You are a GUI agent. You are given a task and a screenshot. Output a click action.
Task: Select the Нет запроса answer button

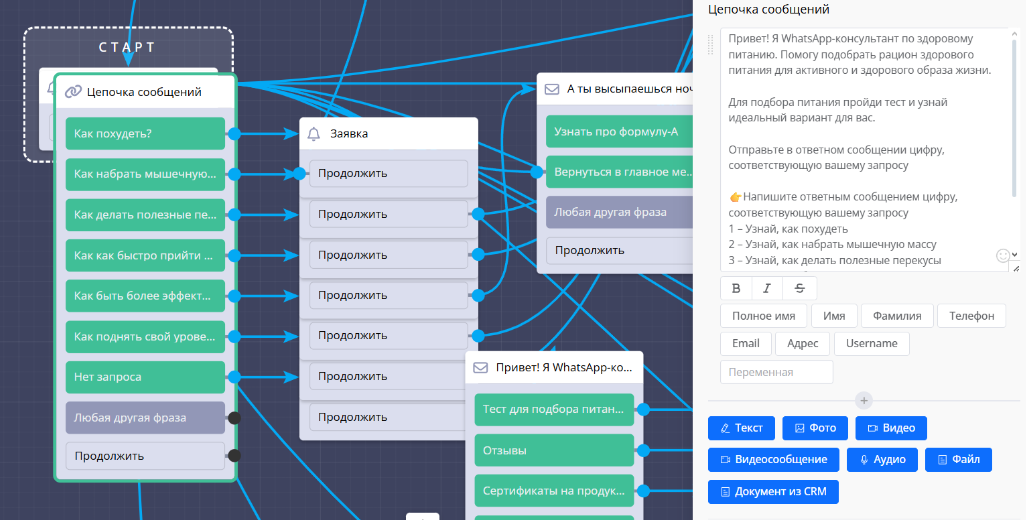[x=145, y=377]
